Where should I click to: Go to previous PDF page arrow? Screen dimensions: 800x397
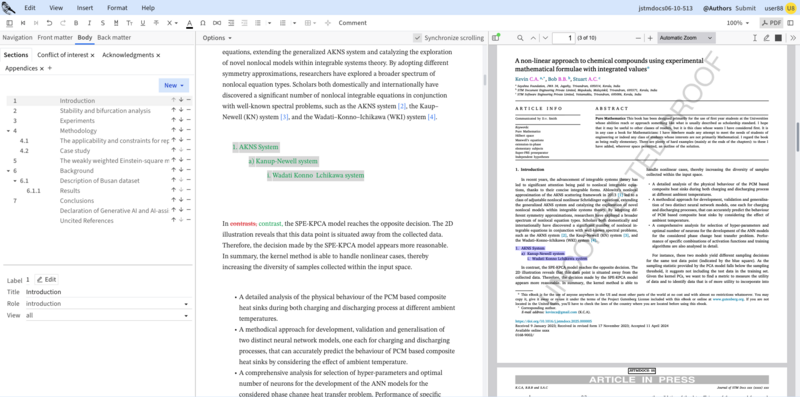tap(533, 38)
